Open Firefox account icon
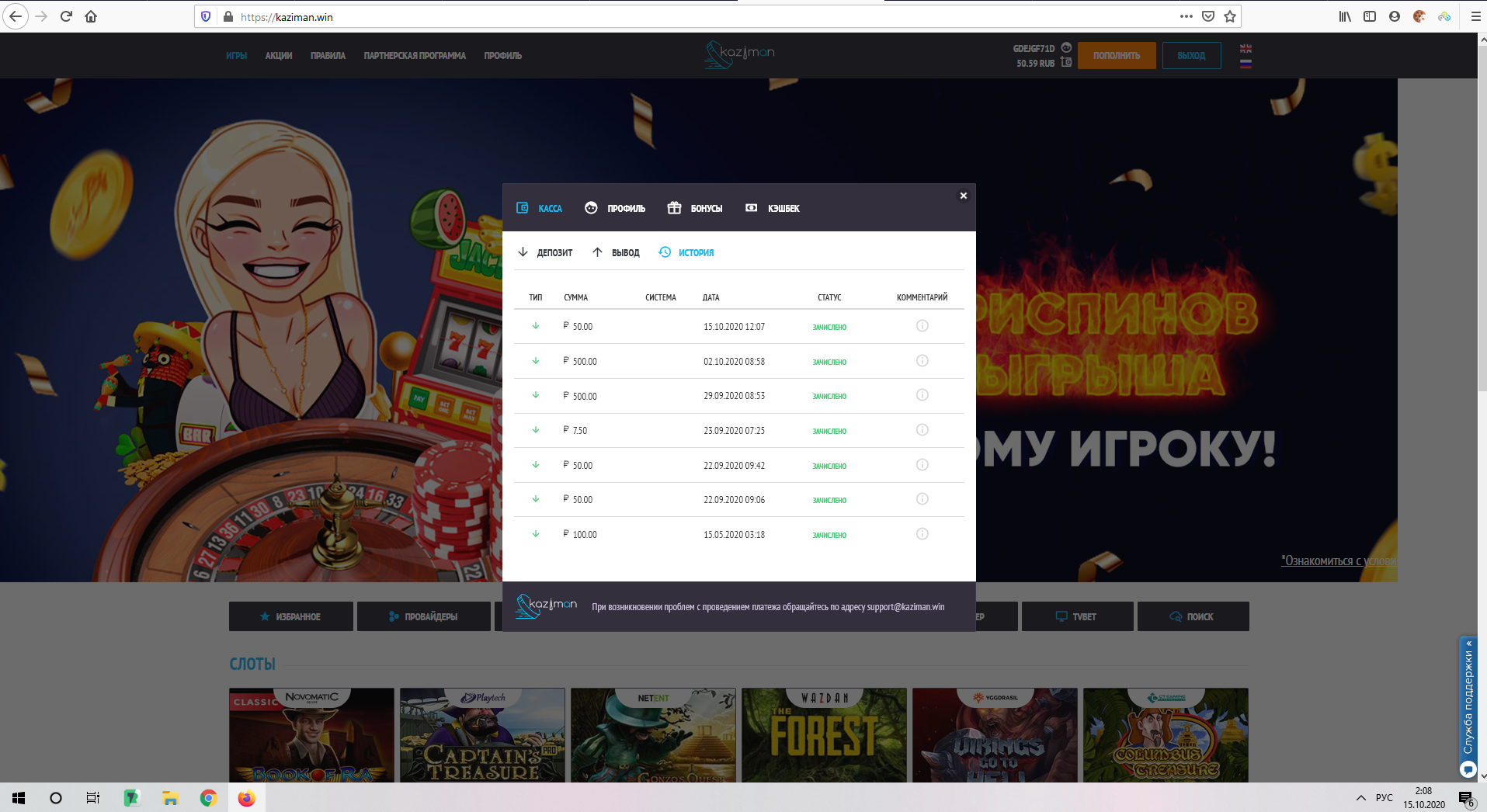Viewport: 1487px width, 812px height. coord(1395,16)
